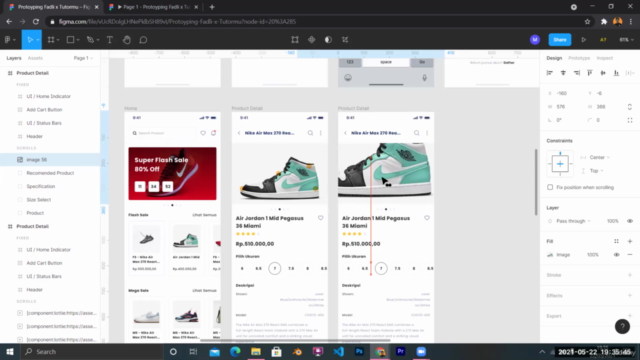The image size is (640, 360).
Task: Remove the Image fill with minus
Action: click(630, 255)
